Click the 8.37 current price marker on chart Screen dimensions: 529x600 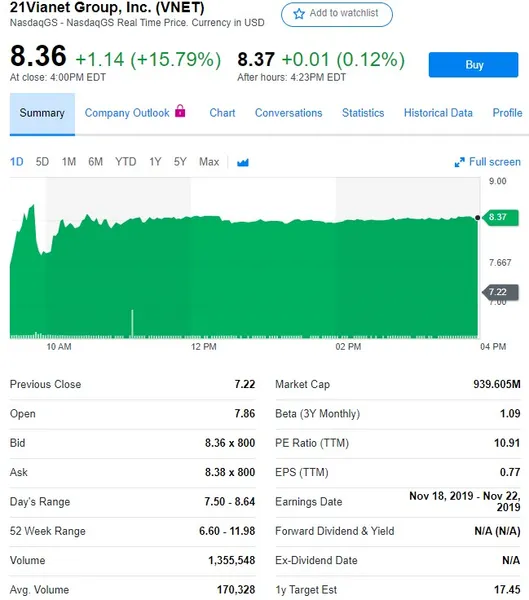501,217
